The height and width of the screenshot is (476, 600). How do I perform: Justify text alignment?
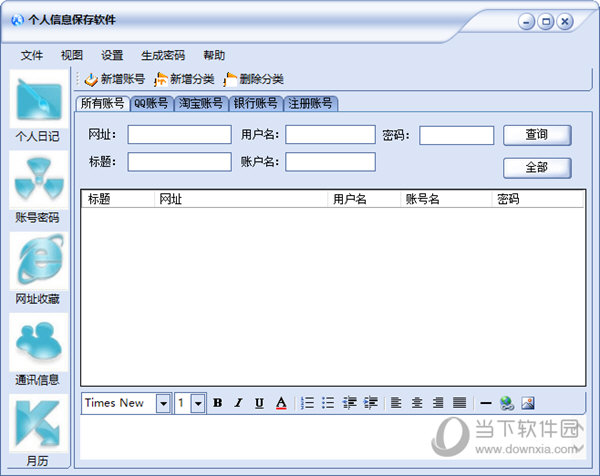click(x=460, y=403)
